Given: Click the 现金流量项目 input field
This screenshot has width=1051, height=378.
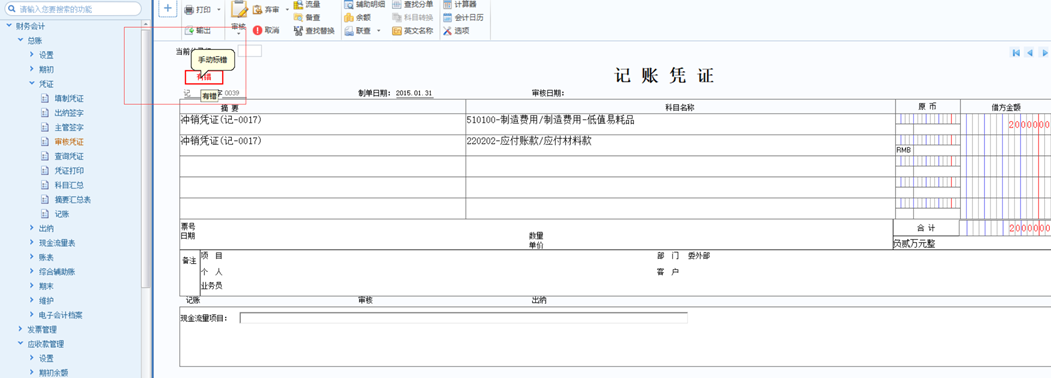Looking at the screenshot, I should pyautogui.click(x=463, y=318).
